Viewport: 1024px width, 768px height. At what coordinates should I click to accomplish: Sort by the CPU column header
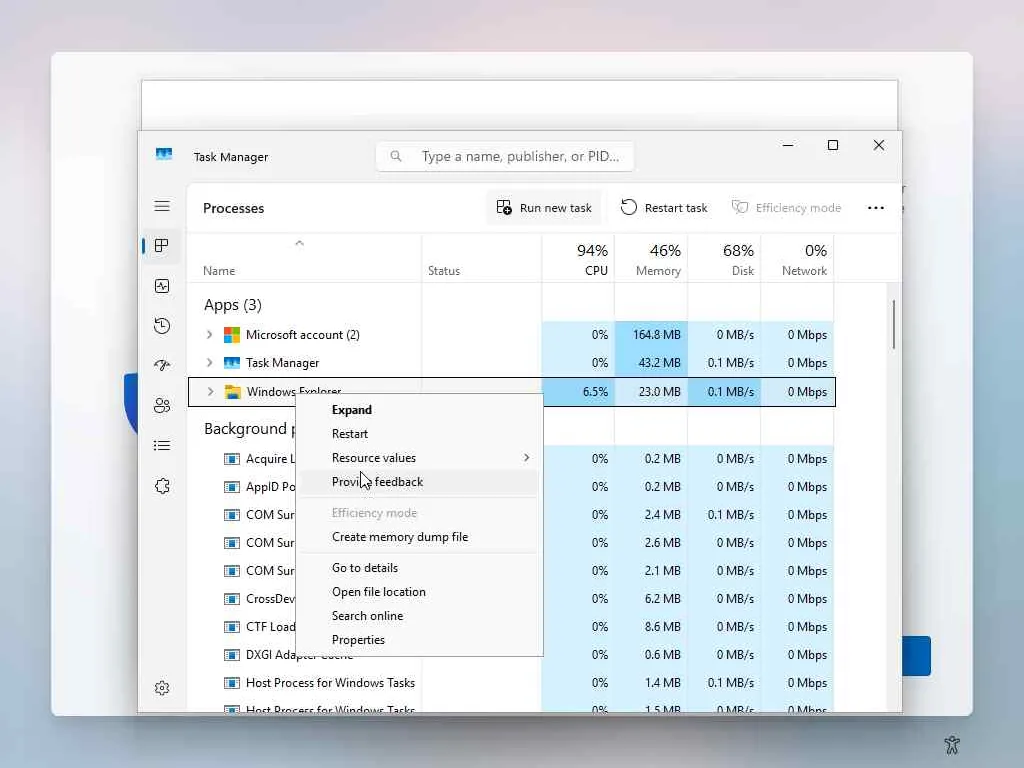pos(578,259)
